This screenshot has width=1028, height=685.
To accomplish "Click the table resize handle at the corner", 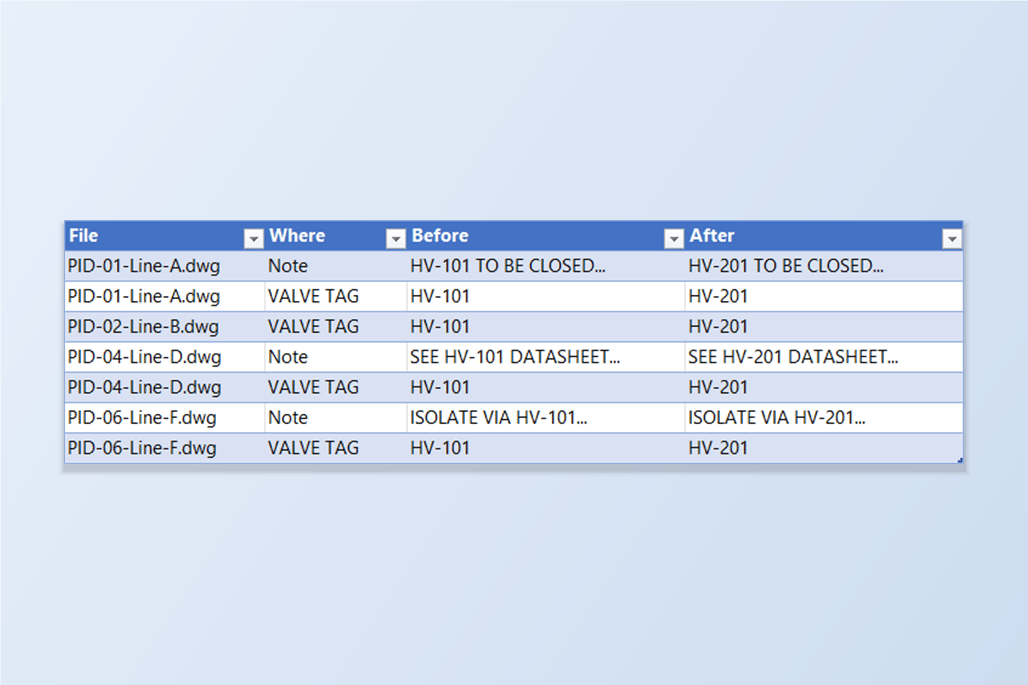I will pos(960,460).
